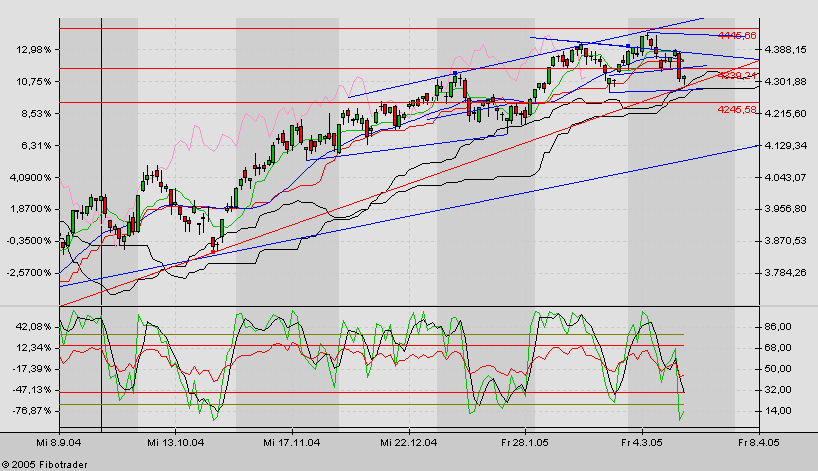Click the Fr 28.1.05 date label
The width and height of the screenshot is (818, 471).
(525, 442)
